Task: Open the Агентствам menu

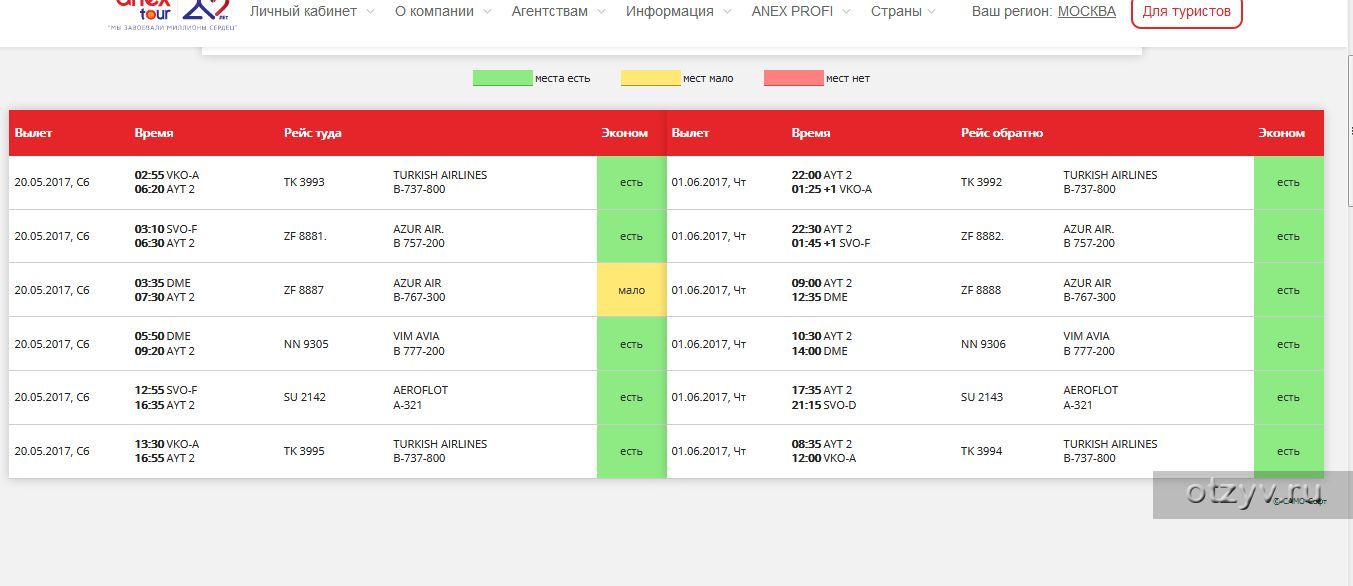Action: click(559, 12)
